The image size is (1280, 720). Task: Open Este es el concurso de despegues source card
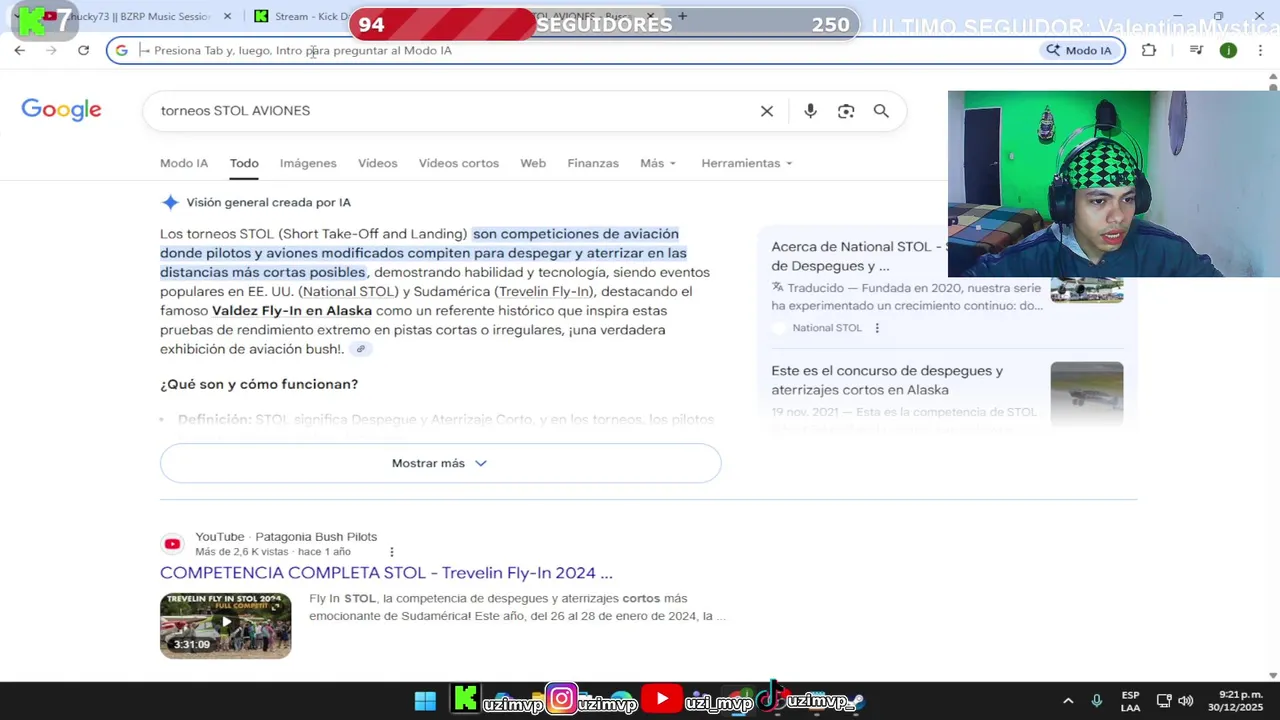[887, 380]
